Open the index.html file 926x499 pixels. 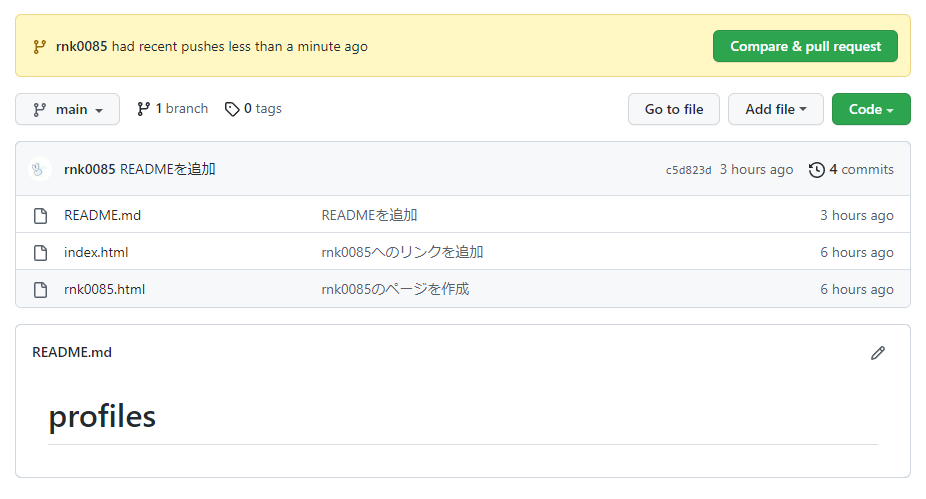[x=96, y=253]
